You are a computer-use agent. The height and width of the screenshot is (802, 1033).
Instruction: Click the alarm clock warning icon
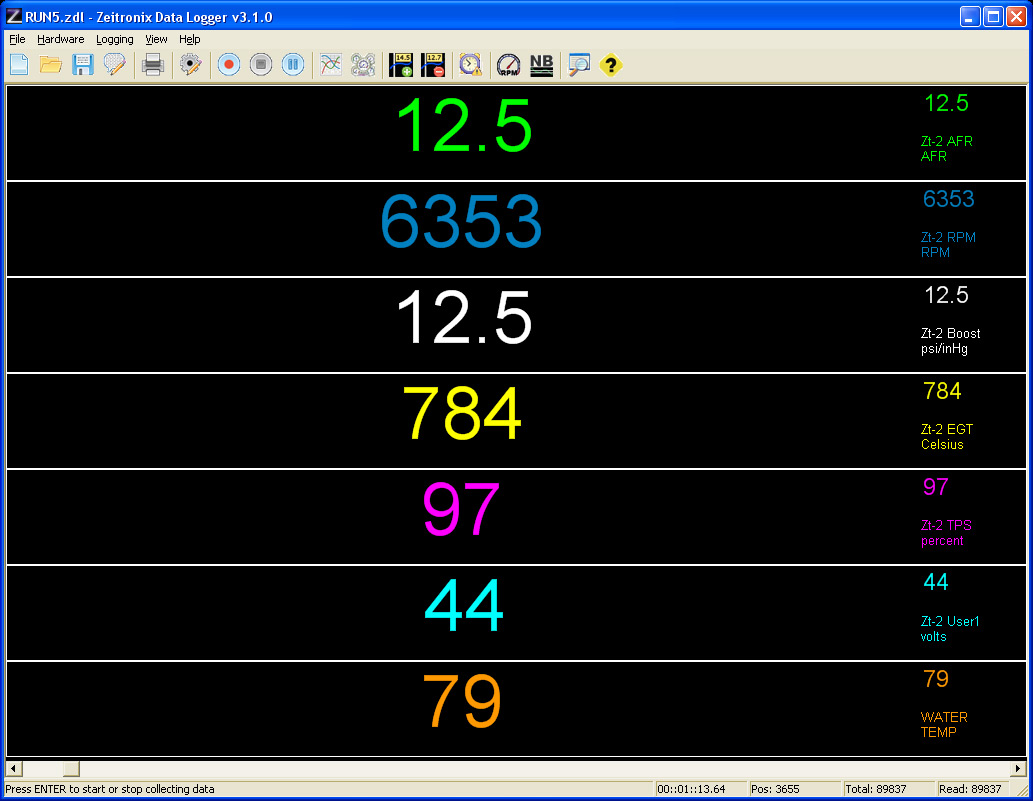point(470,65)
